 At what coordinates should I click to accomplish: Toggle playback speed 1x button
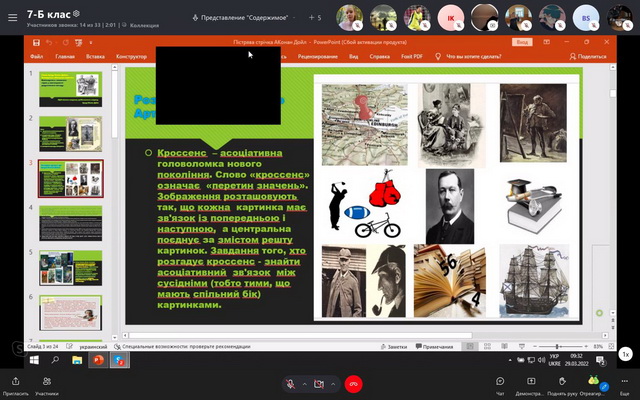(x=625, y=354)
